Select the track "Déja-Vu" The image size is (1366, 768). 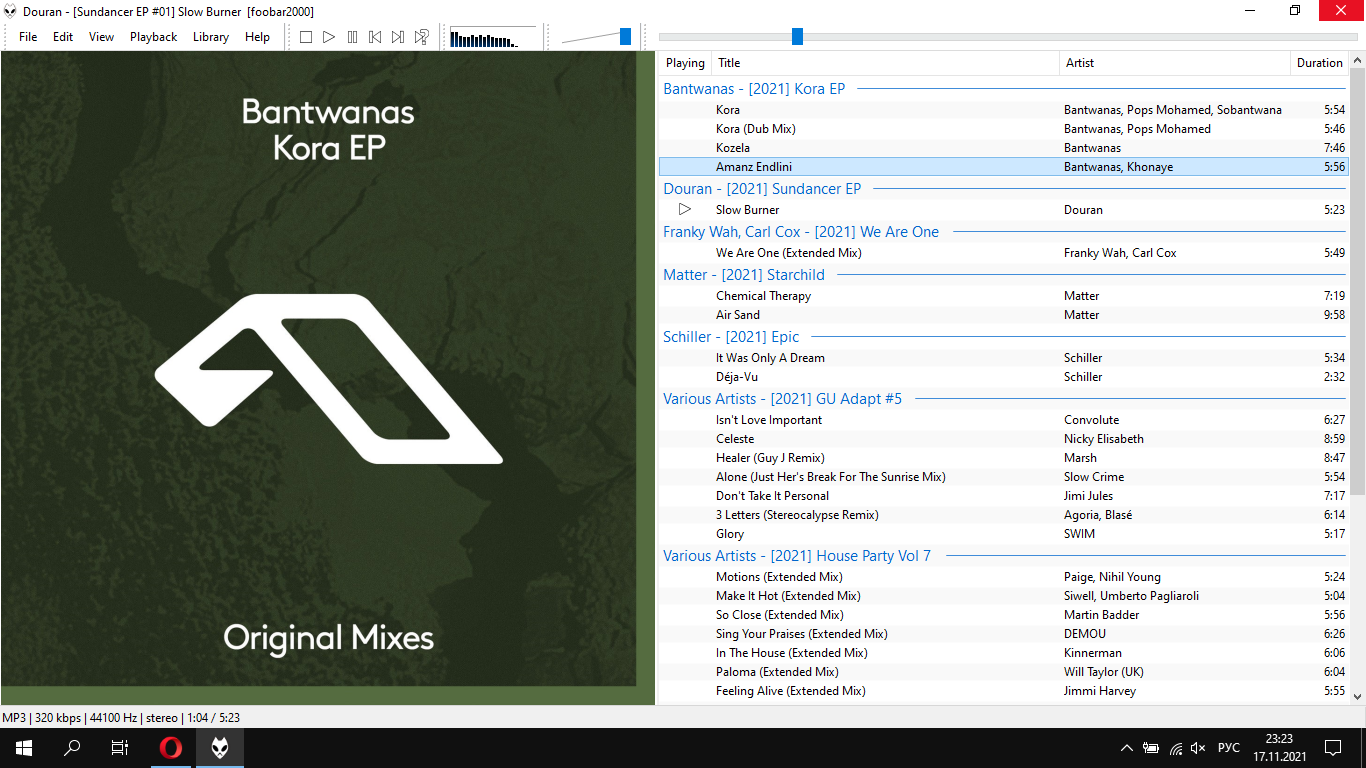(x=1004, y=377)
